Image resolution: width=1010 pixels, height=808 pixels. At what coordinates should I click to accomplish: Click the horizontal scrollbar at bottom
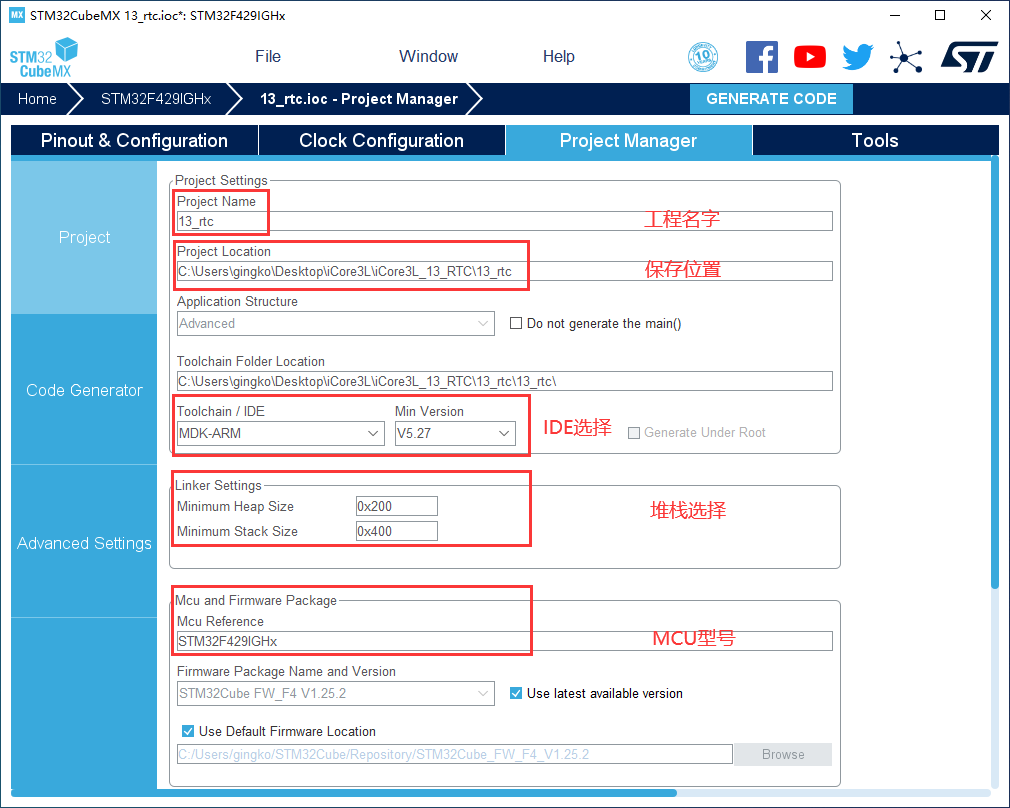tap(344, 793)
